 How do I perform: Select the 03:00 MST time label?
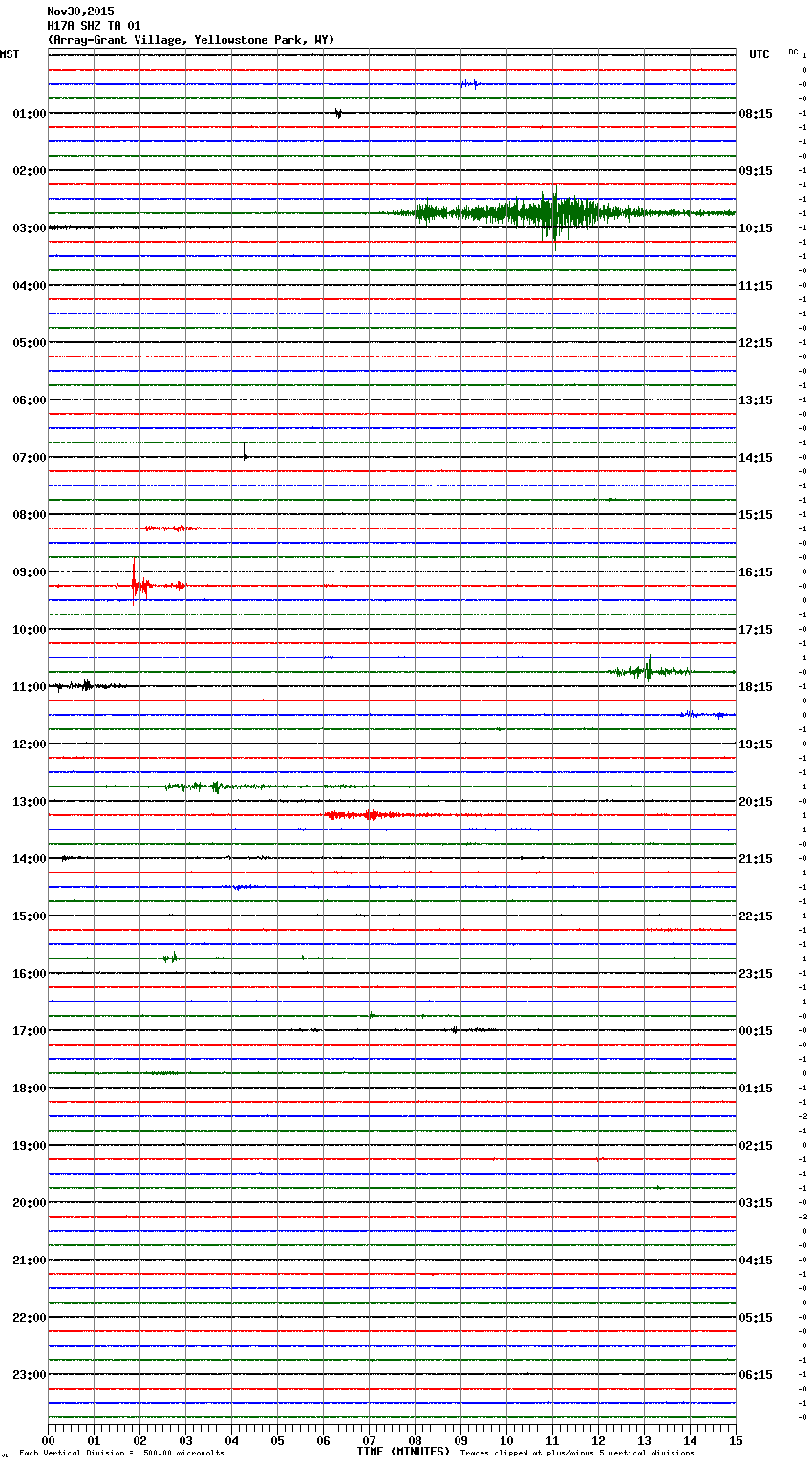pos(30,228)
